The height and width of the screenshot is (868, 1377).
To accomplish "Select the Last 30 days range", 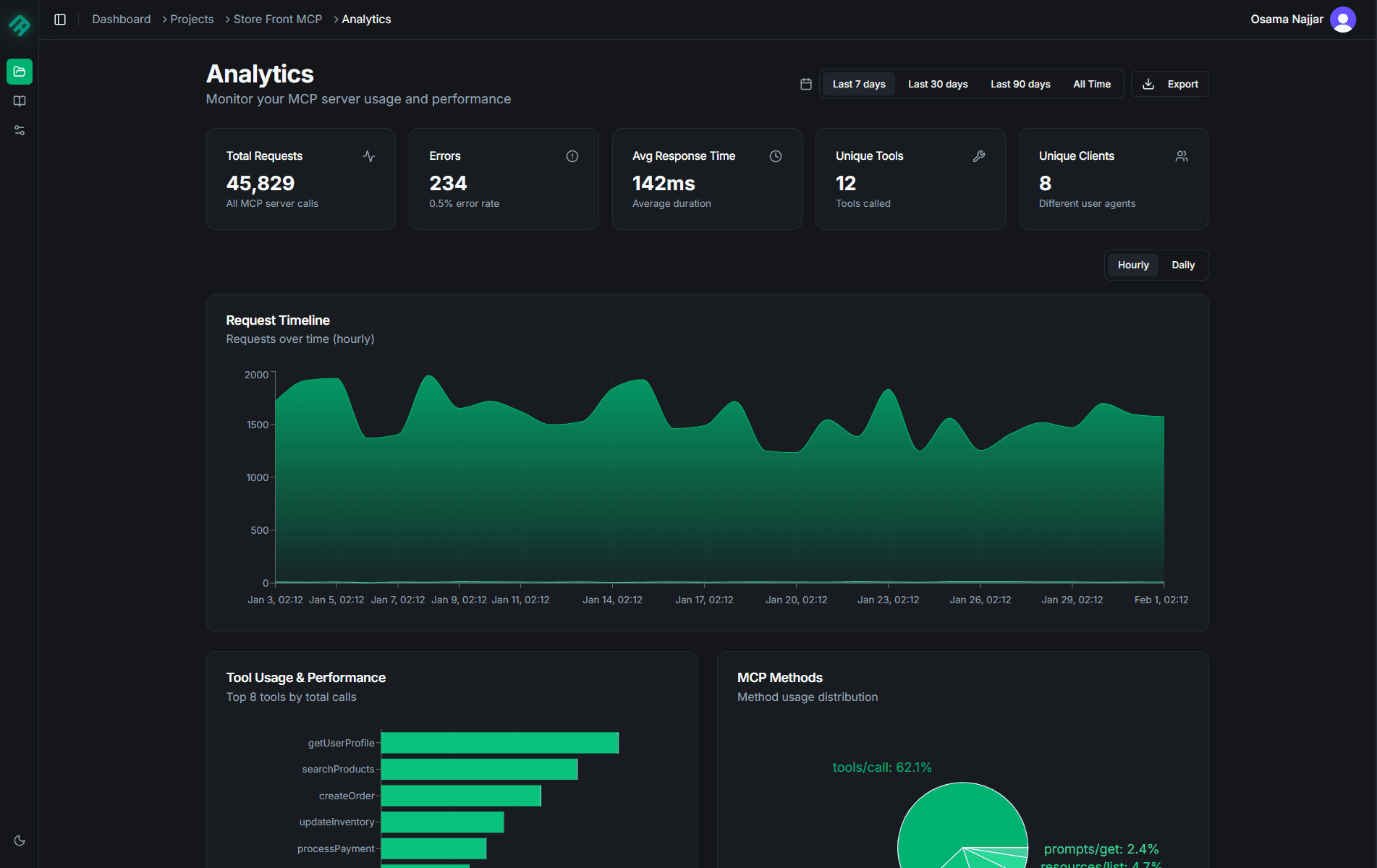I will (938, 84).
